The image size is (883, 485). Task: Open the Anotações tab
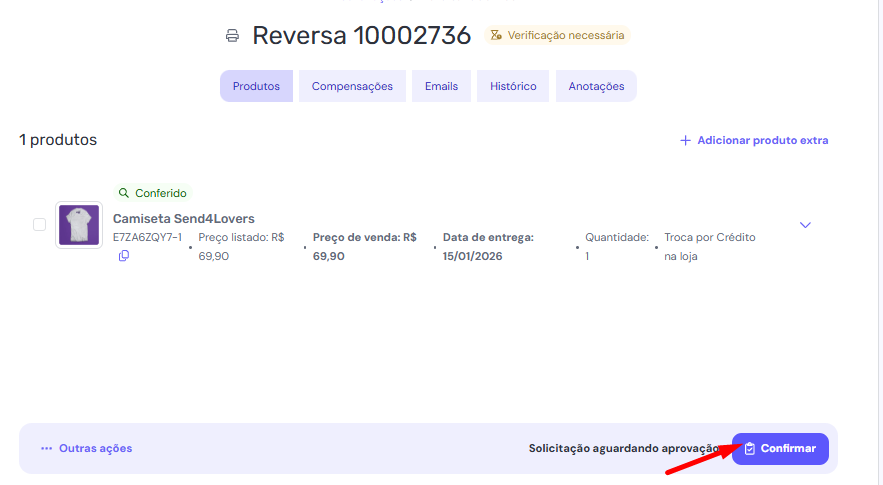click(x=596, y=86)
